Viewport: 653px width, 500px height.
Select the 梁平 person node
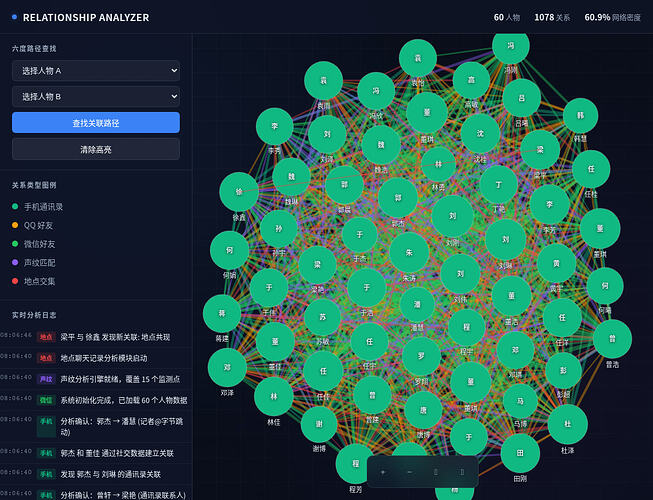(540, 150)
